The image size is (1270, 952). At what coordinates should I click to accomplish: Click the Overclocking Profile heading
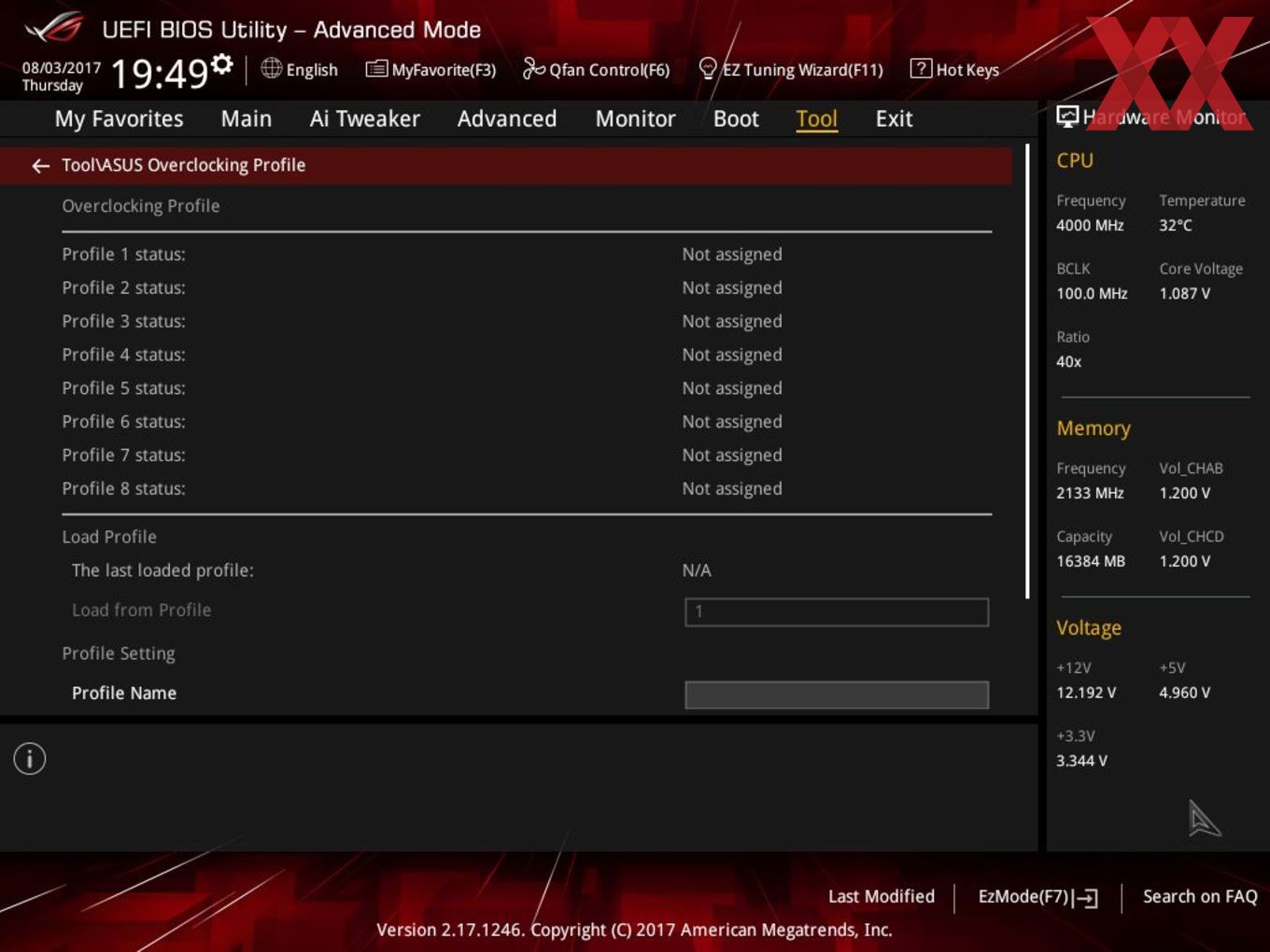click(x=141, y=206)
